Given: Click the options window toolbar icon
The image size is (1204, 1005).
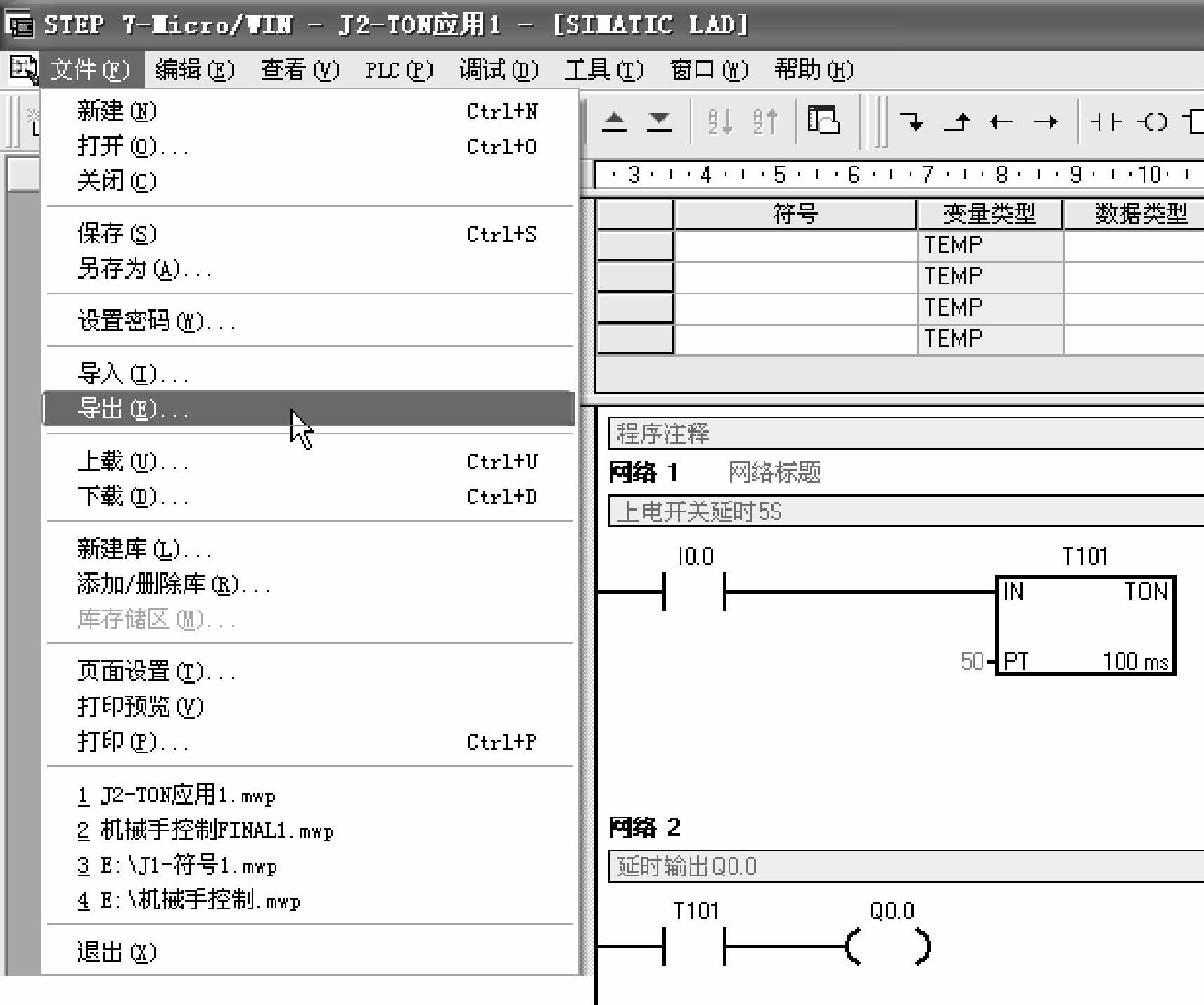Looking at the screenshot, I should point(824,120).
